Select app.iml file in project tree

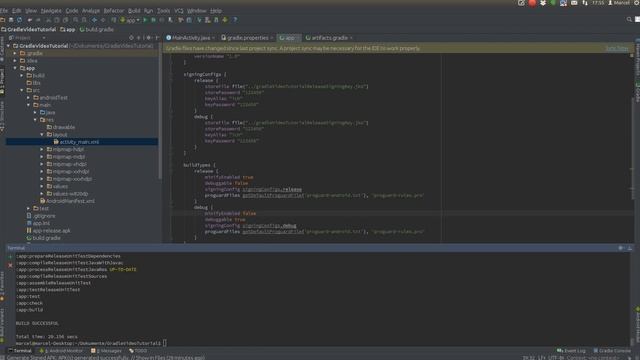[x=38, y=223]
